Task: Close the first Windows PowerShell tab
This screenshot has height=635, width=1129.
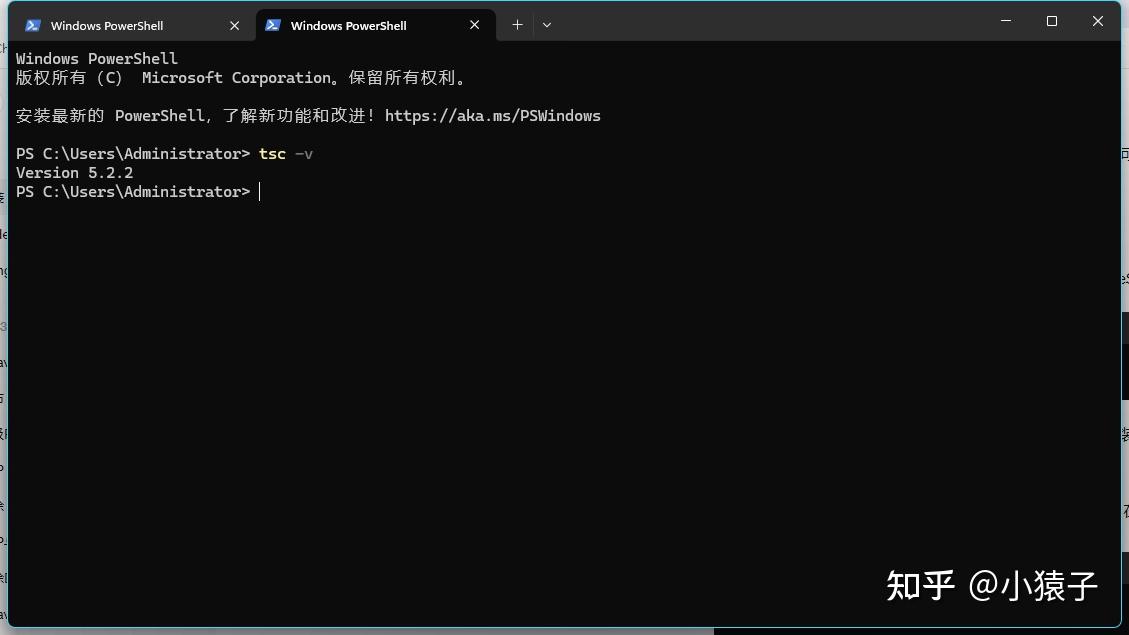Action: [234, 25]
